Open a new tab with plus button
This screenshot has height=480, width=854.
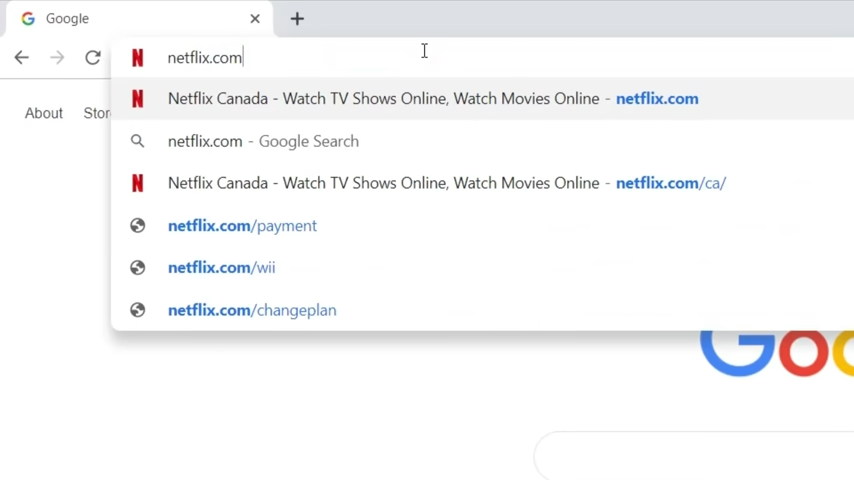297,19
